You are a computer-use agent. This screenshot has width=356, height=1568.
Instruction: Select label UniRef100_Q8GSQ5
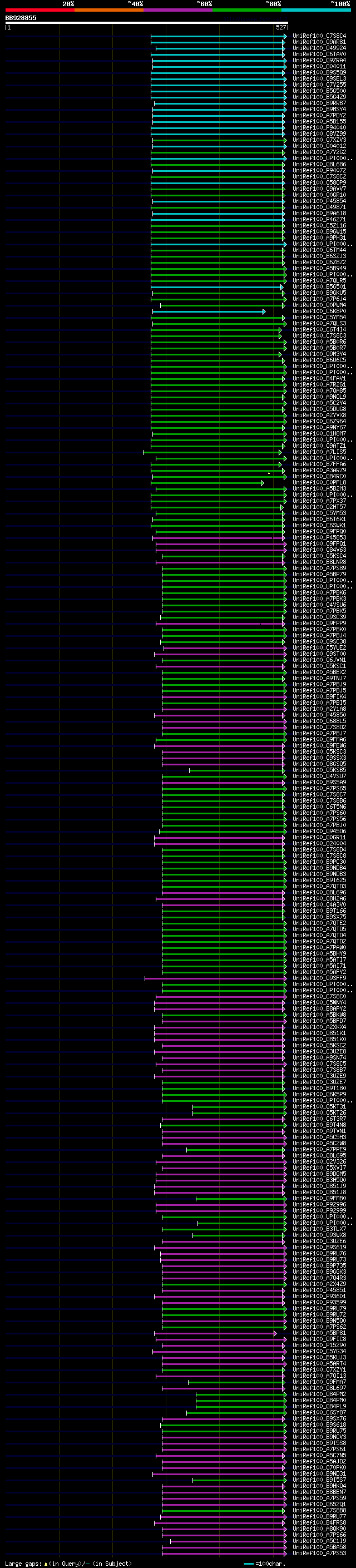[319, 764]
